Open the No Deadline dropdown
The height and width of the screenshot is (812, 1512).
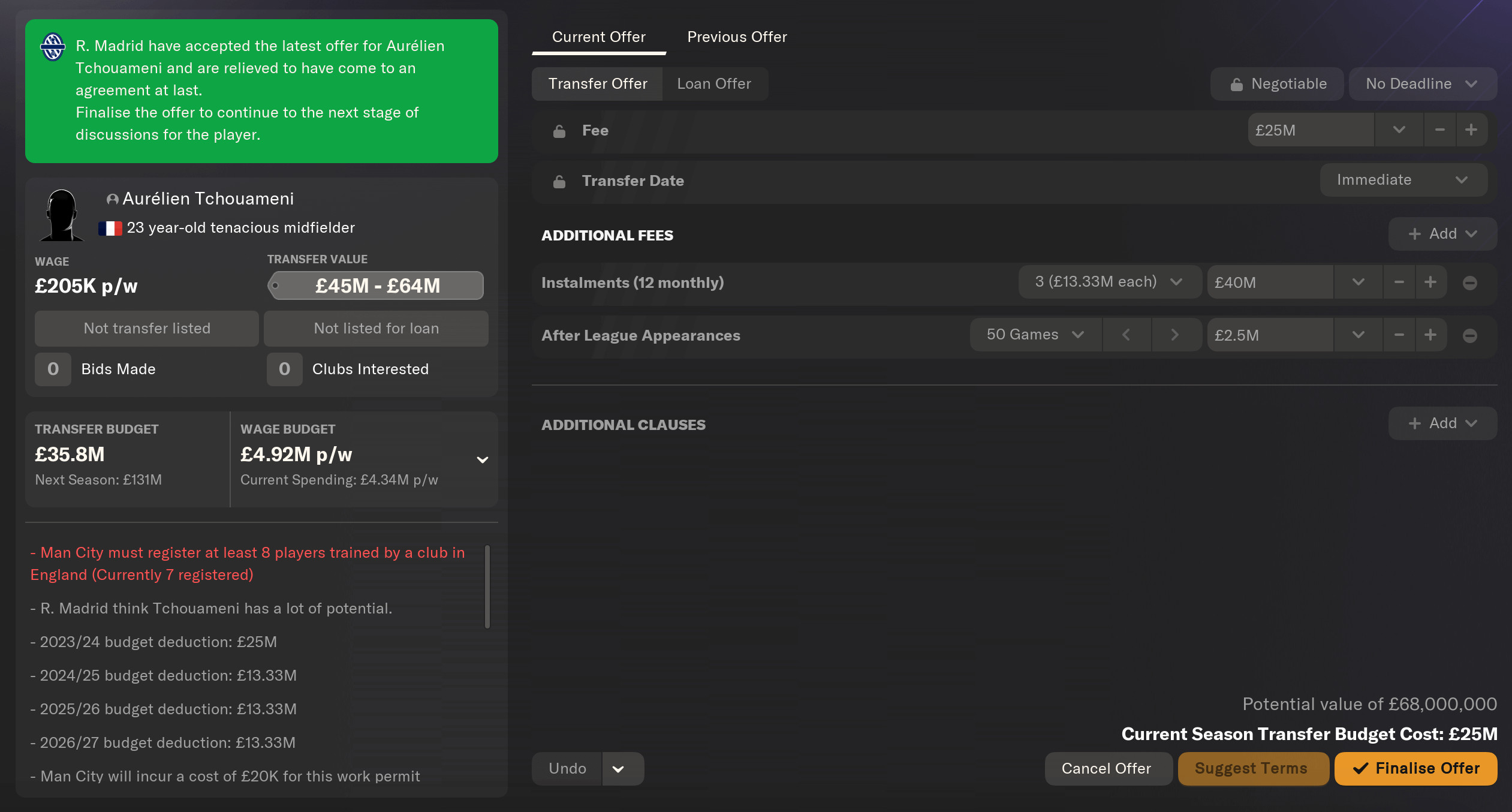coord(1422,84)
